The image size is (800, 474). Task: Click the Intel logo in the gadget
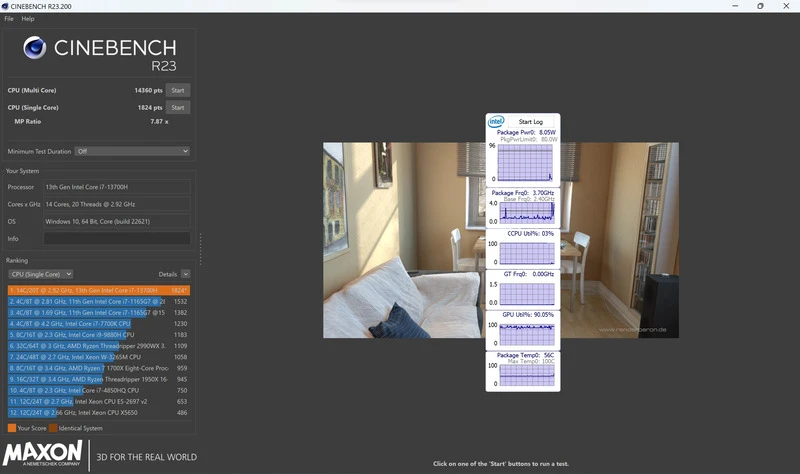(x=496, y=121)
